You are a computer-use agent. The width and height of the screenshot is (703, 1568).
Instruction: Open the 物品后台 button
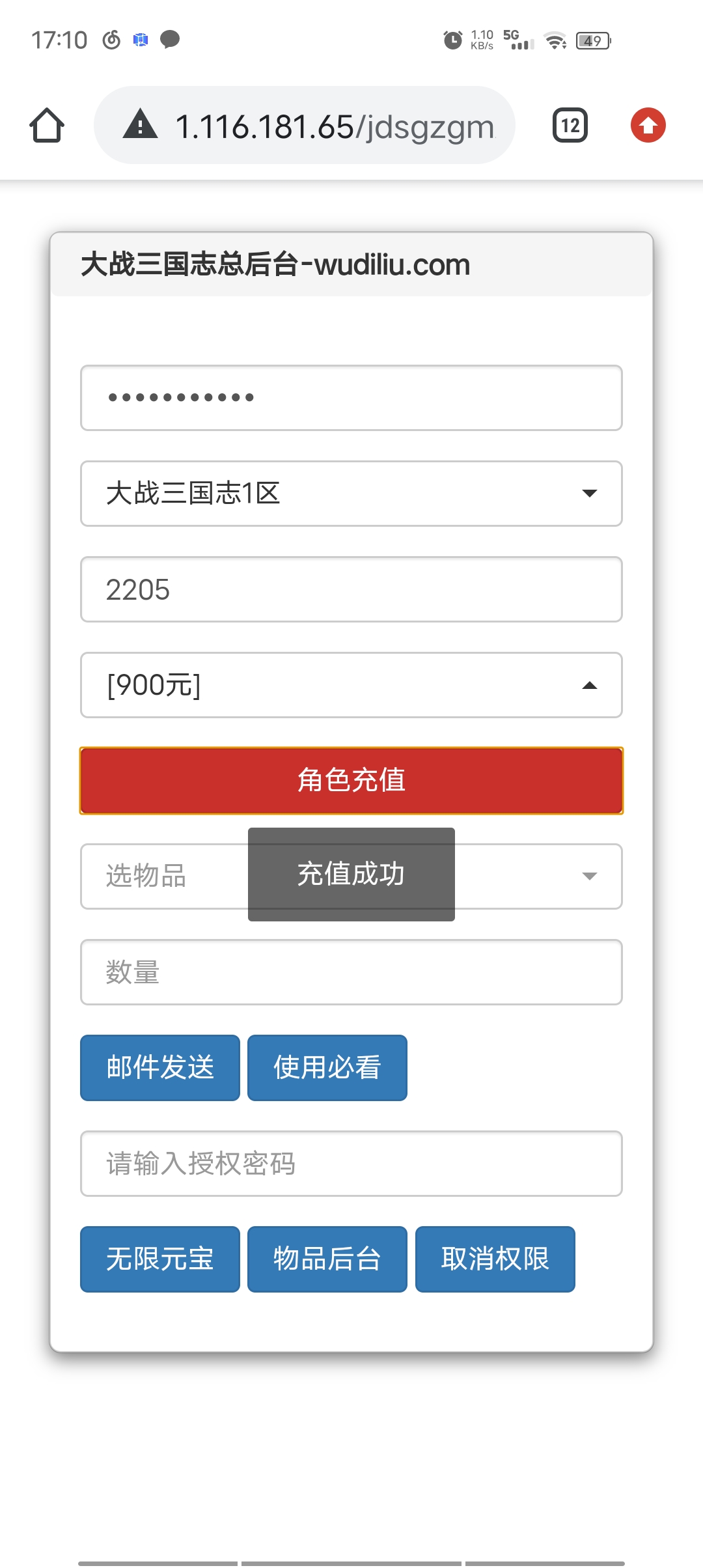click(x=327, y=1259)
